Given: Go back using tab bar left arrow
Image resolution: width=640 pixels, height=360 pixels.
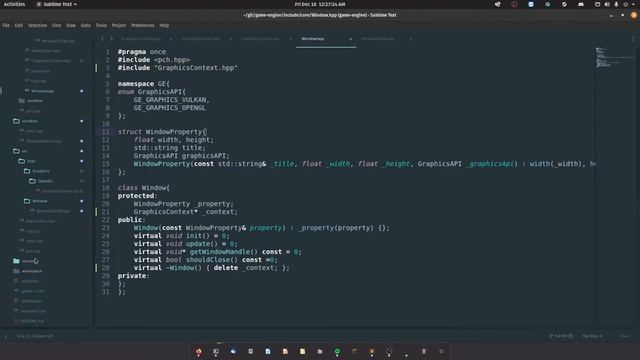Looking at the screenshot, I should [102, 39].
